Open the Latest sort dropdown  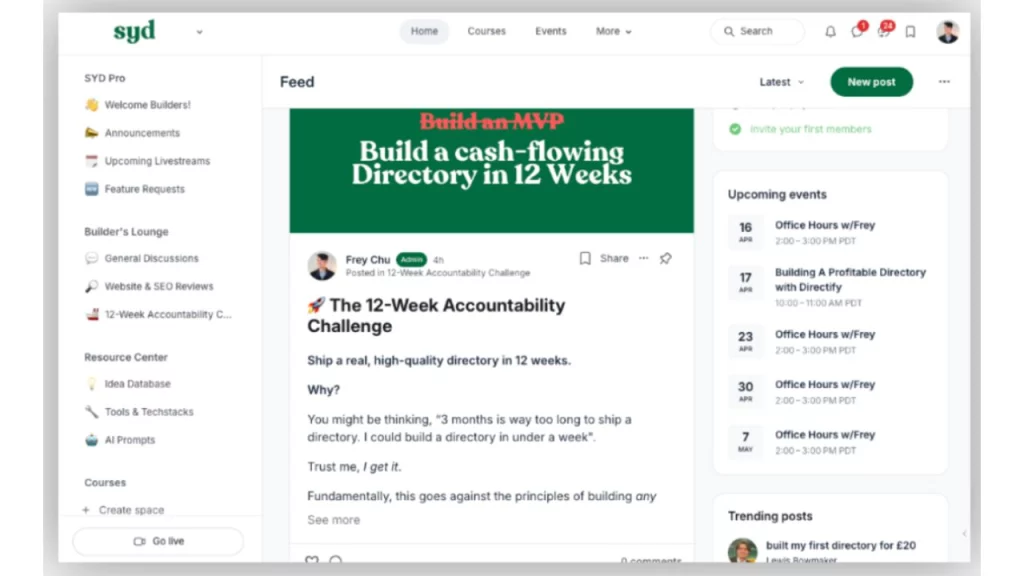click(780, 82)
